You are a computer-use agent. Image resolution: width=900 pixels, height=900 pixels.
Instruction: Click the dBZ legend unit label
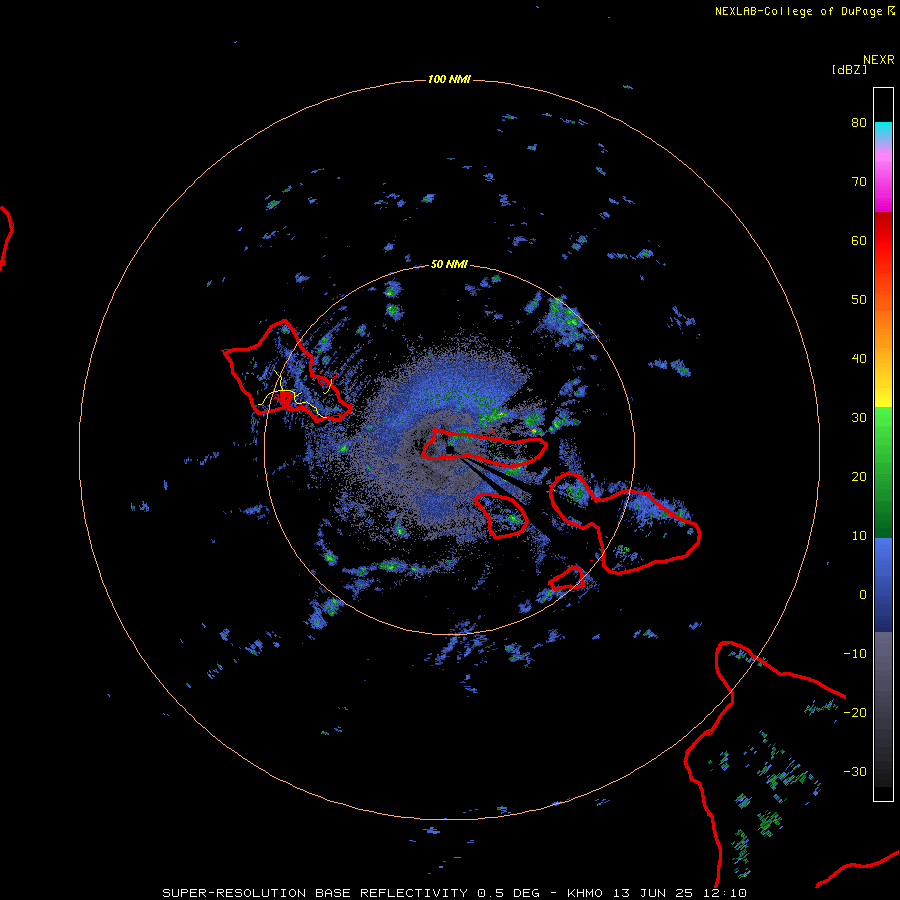coord(849,69)
